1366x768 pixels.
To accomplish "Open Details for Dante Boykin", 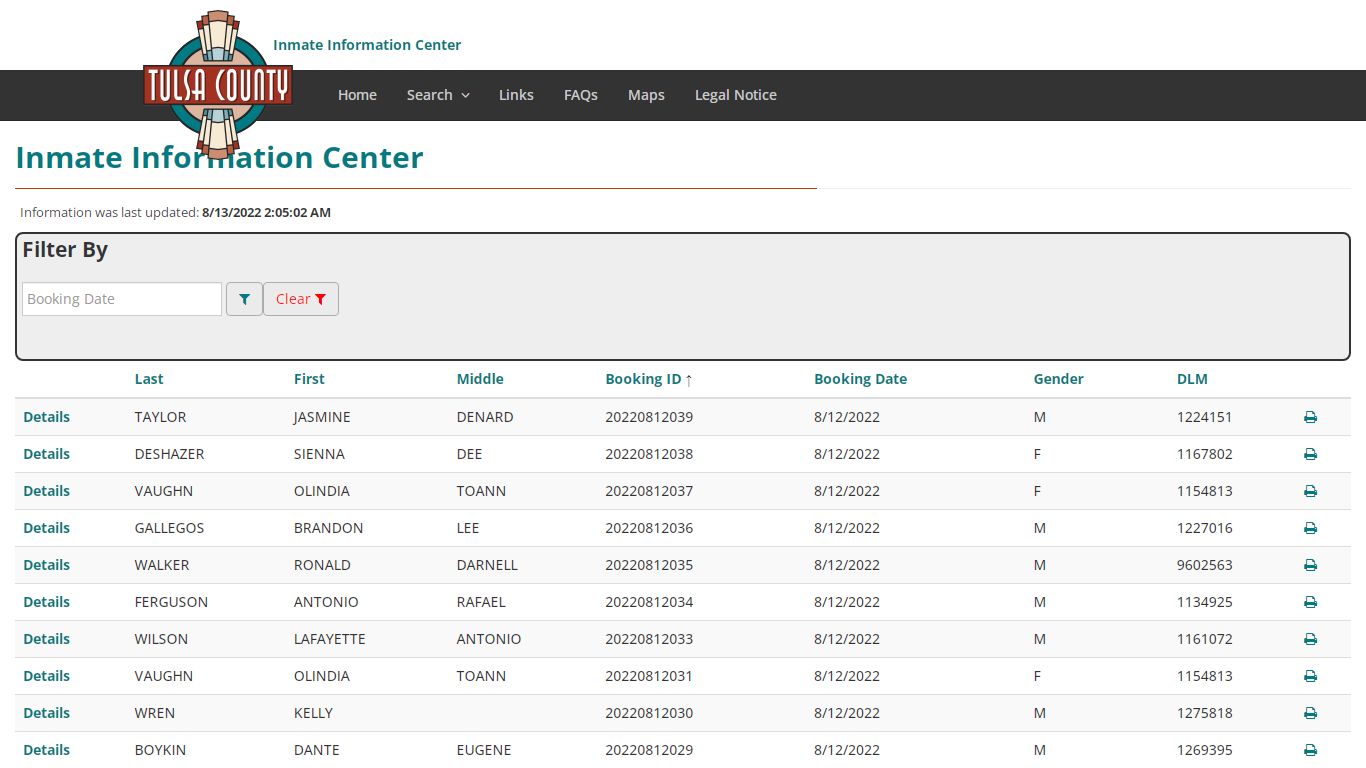I will [47, 750].
